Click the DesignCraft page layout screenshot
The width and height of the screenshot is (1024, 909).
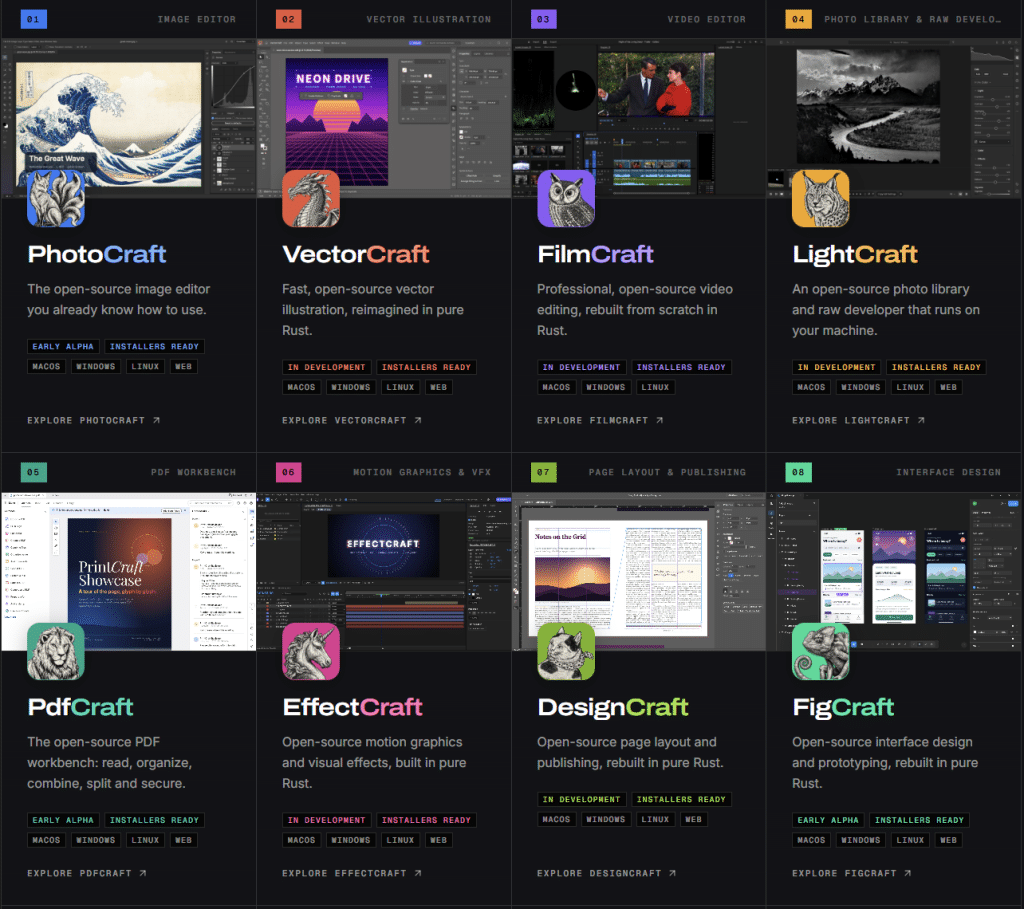[639, 571]
